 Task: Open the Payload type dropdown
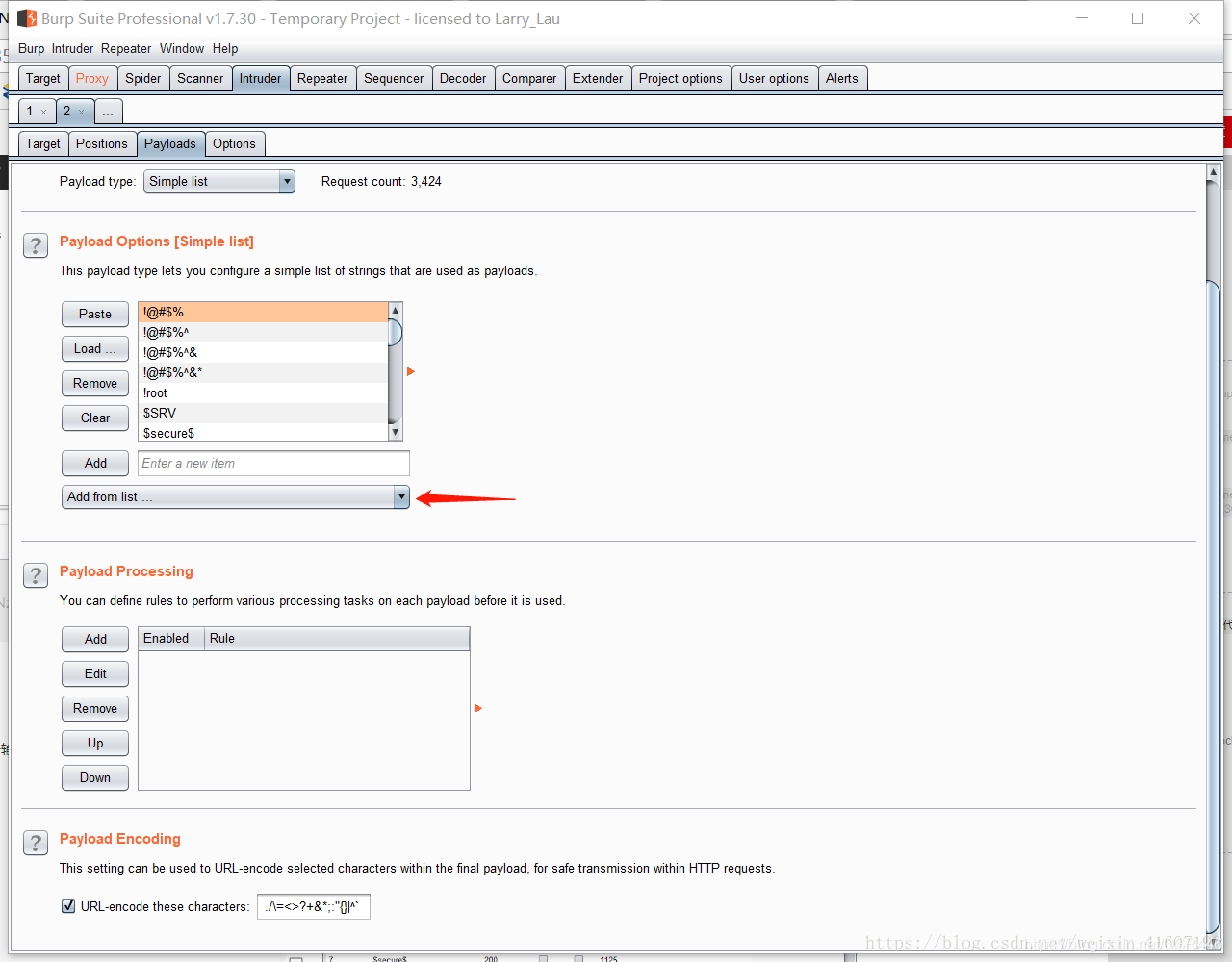[219, 181]
